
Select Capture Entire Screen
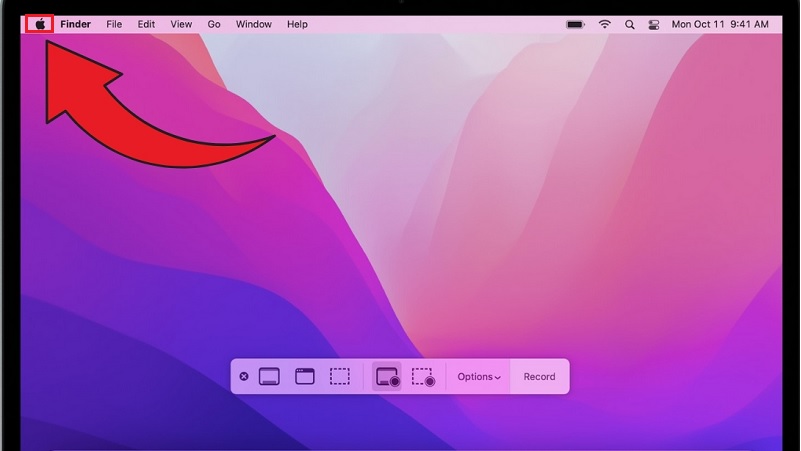(269, 376)
